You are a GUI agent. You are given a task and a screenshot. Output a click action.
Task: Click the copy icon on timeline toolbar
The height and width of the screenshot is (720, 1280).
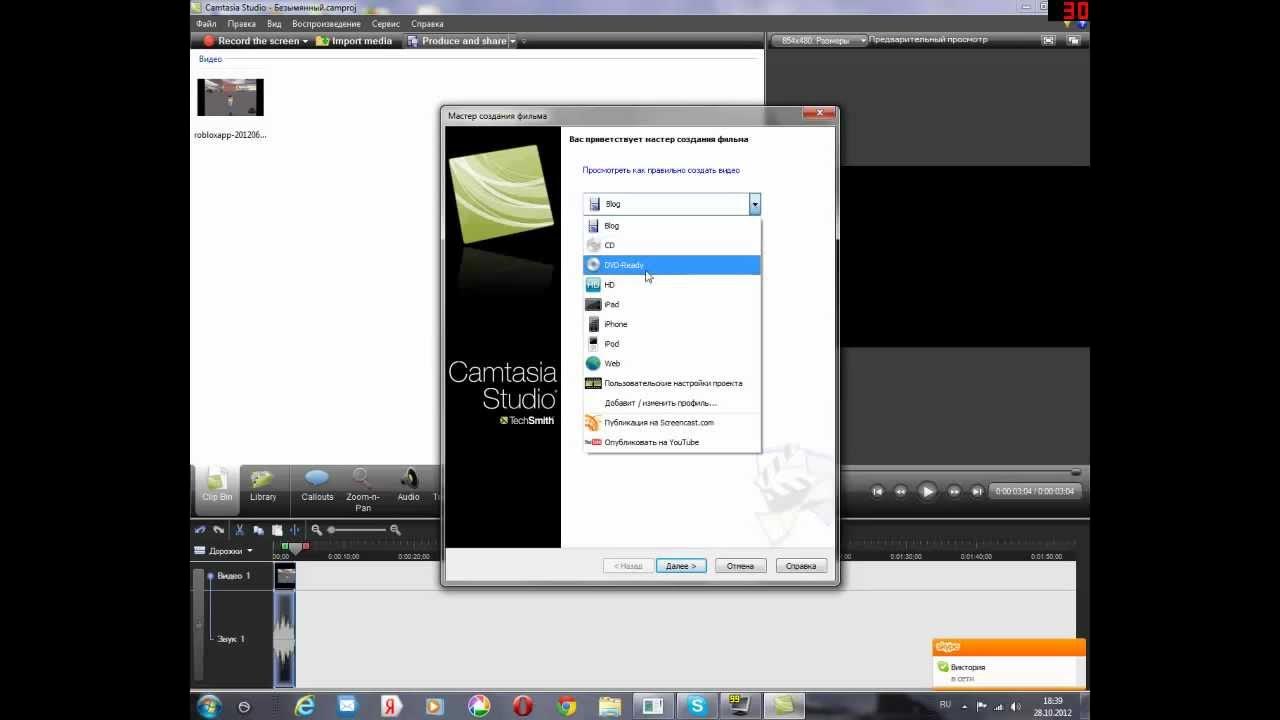click(258, 530)
